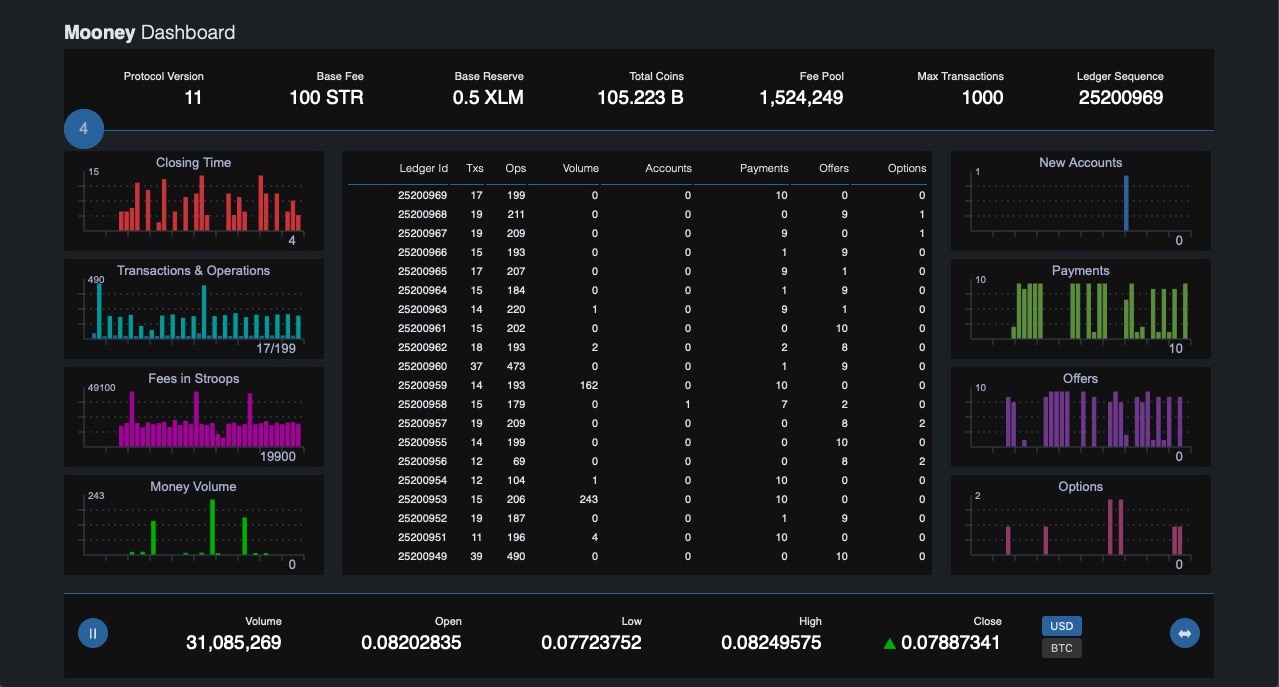
Task: Select ledger row 25200969
Action: tap(637, 195)
